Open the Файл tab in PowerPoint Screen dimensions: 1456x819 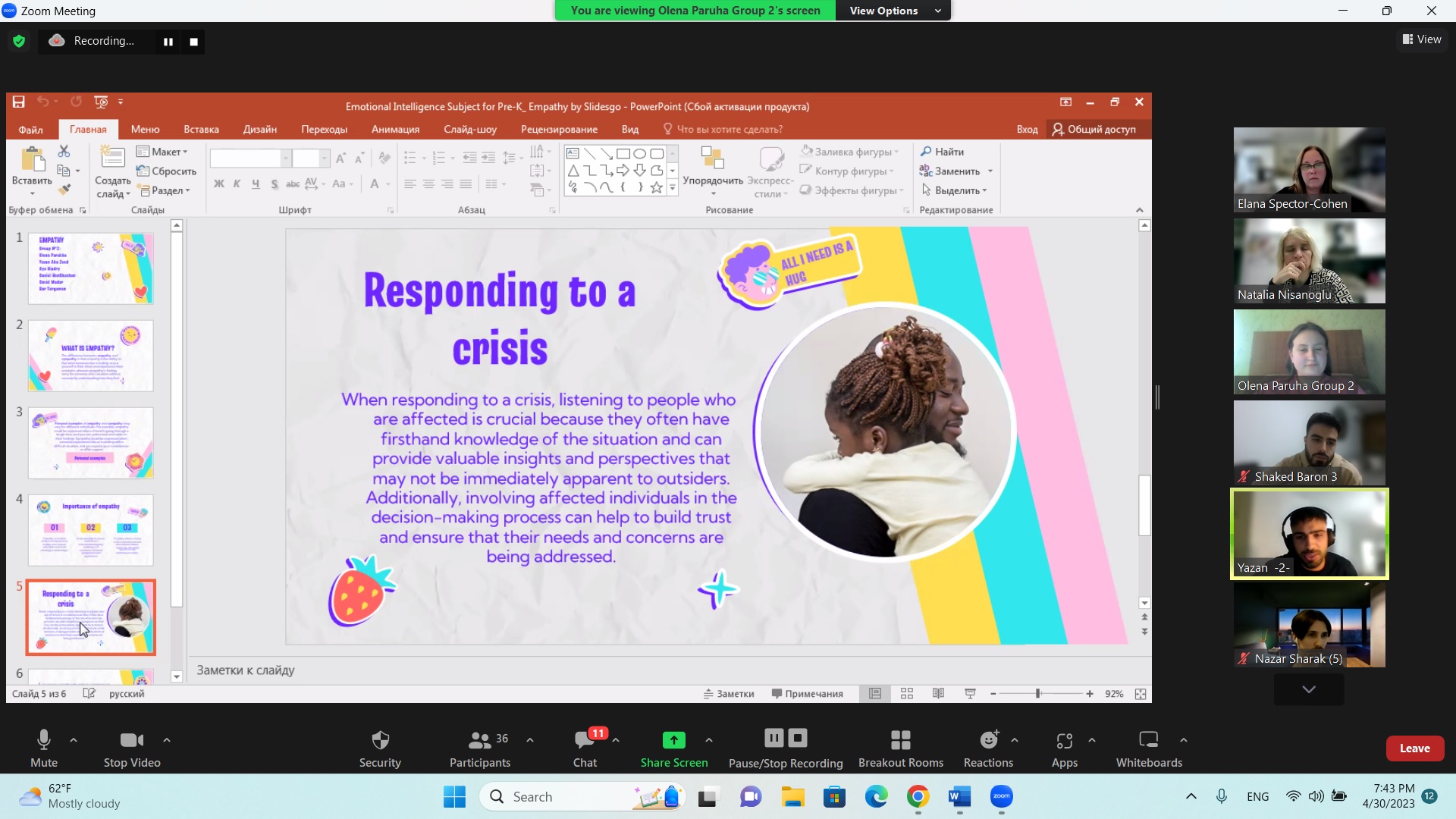pyautogui.click(x=31, y=130)
